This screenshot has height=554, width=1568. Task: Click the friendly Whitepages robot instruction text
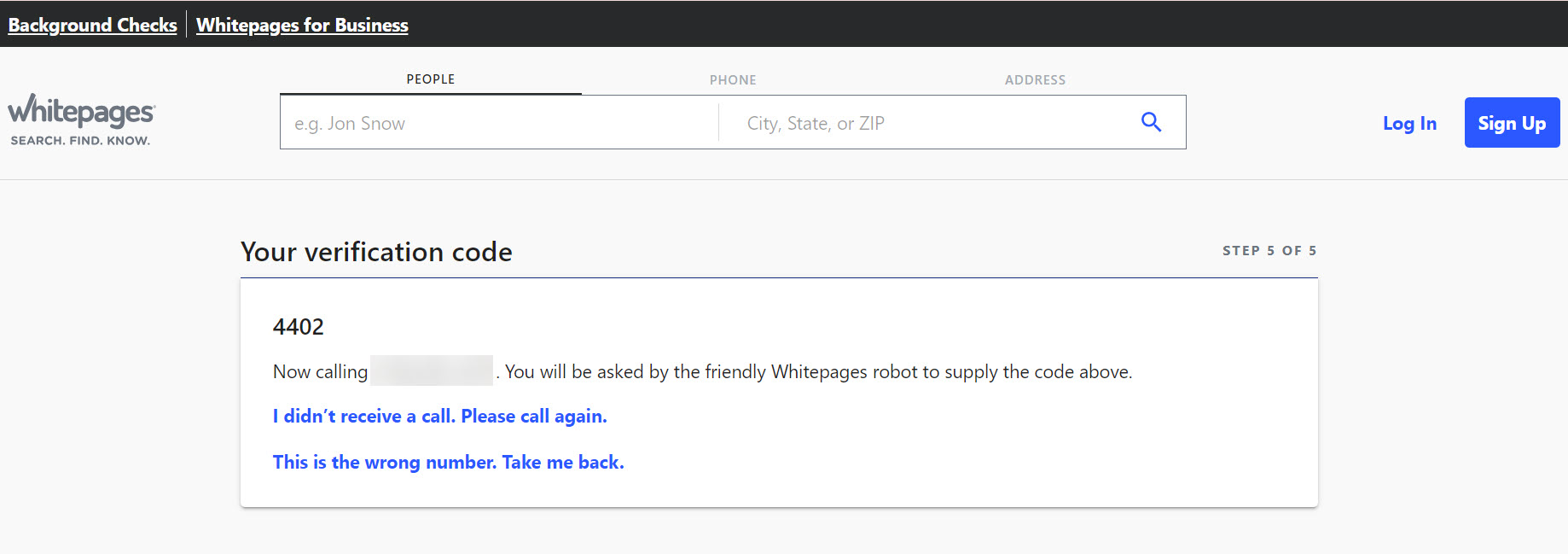[x=818, y=372]
